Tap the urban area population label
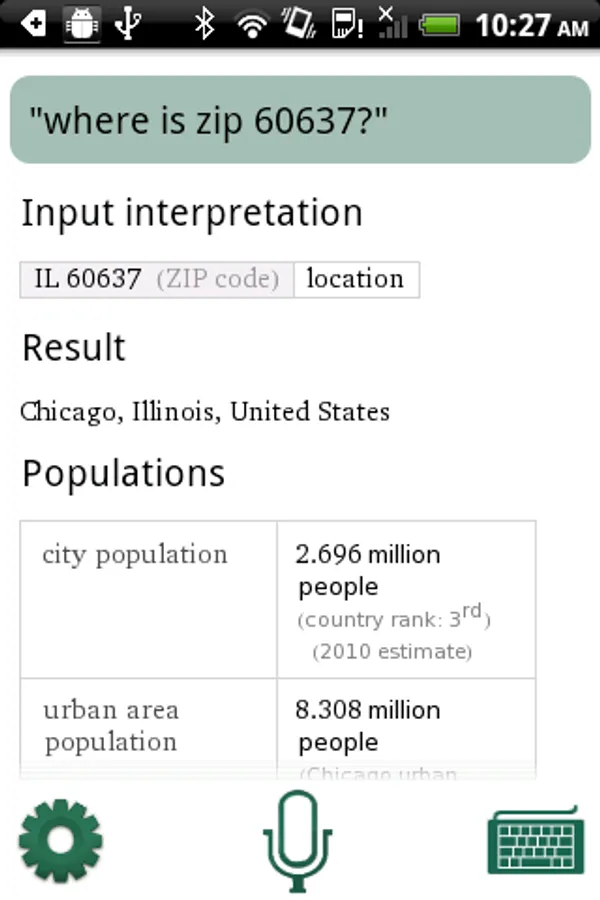The height and width of the screenshot is (900, 600). 111,726
